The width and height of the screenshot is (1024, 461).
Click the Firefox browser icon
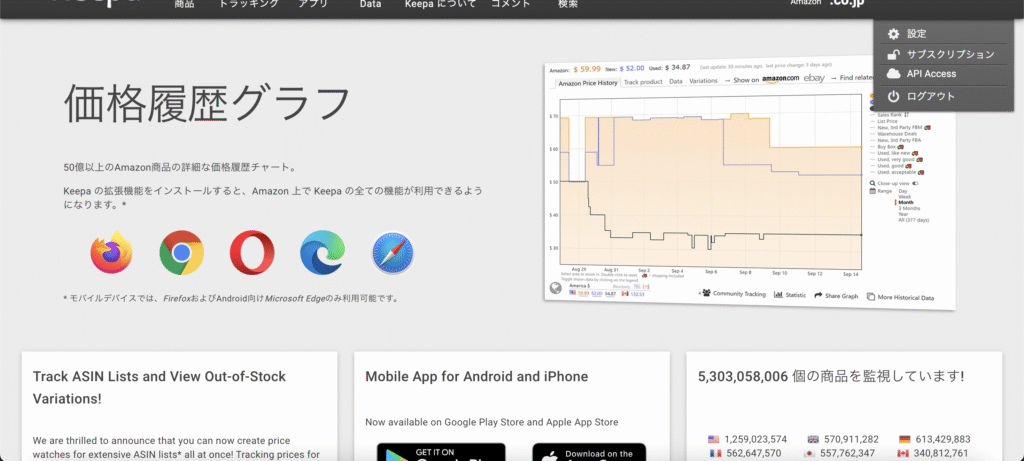(x=112, y=253)
